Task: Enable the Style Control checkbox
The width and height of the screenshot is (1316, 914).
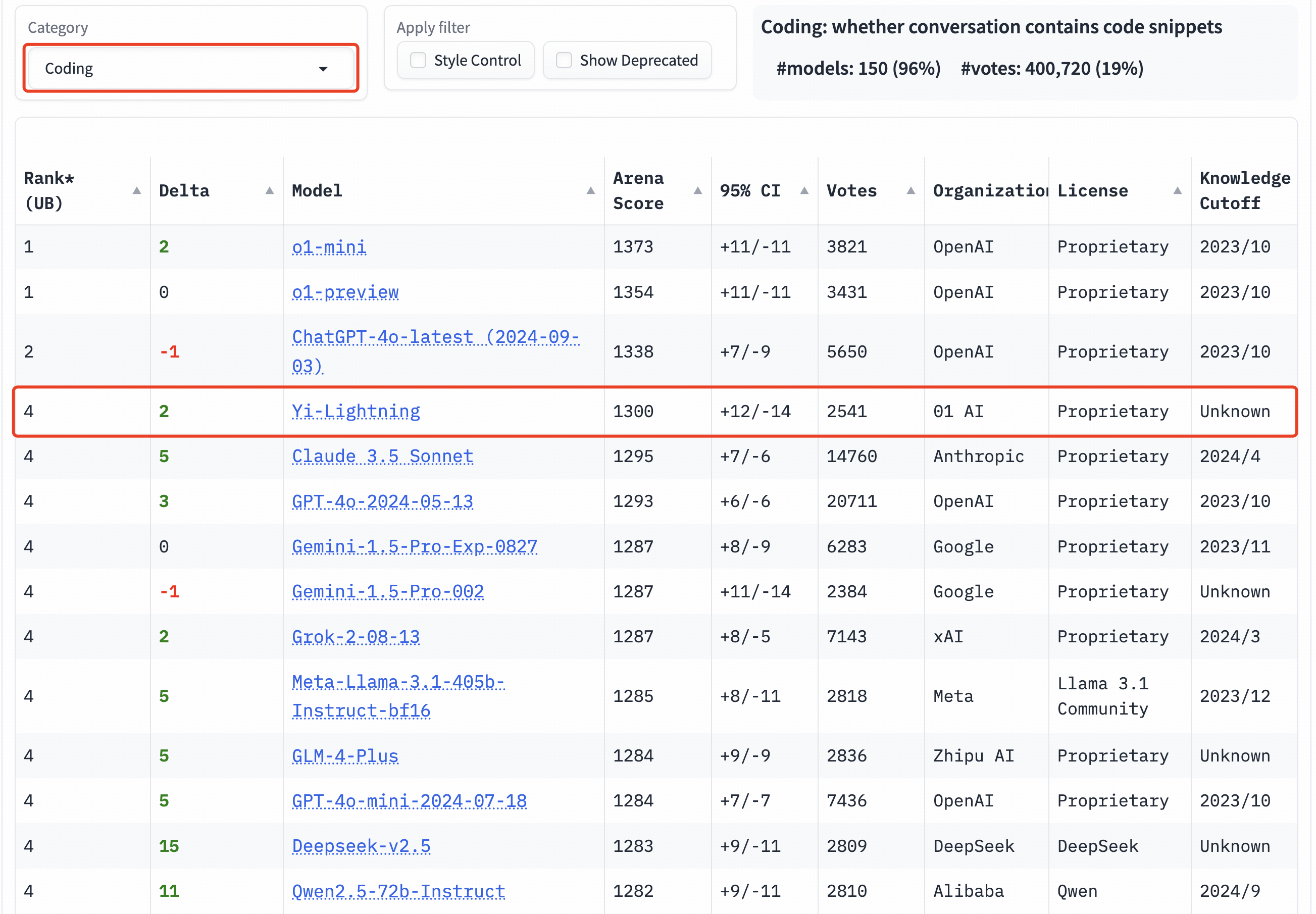Action: tap(419, 60)
